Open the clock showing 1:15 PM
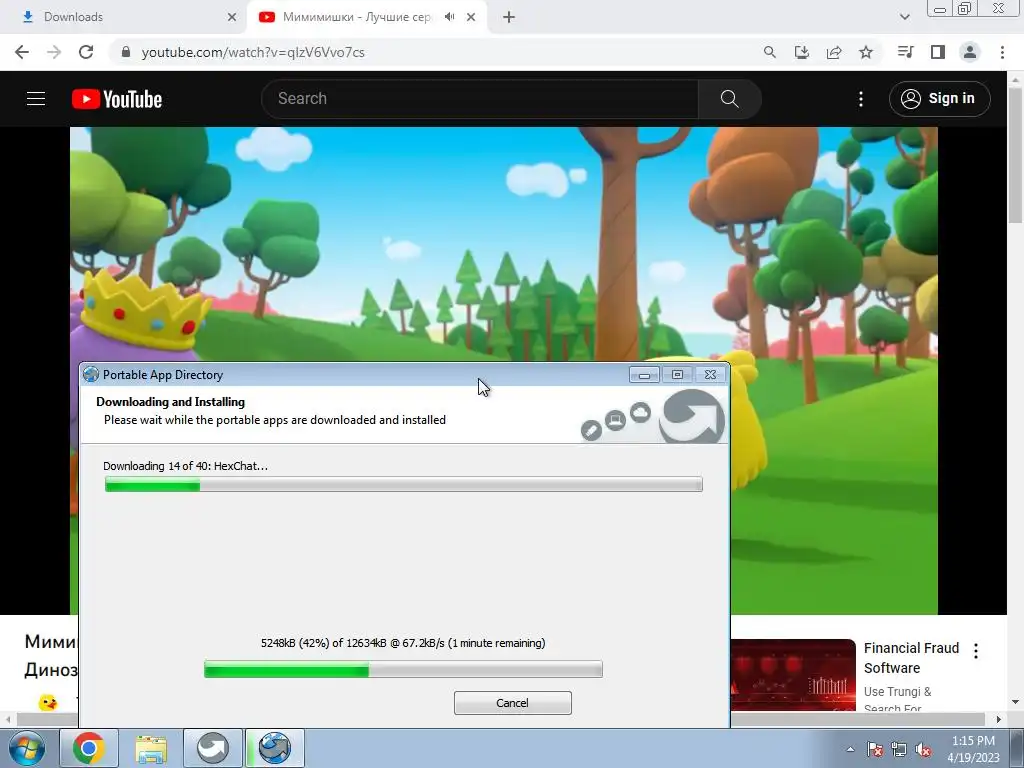The width and height of the screenshot is (1024, 768). (973, 749)
